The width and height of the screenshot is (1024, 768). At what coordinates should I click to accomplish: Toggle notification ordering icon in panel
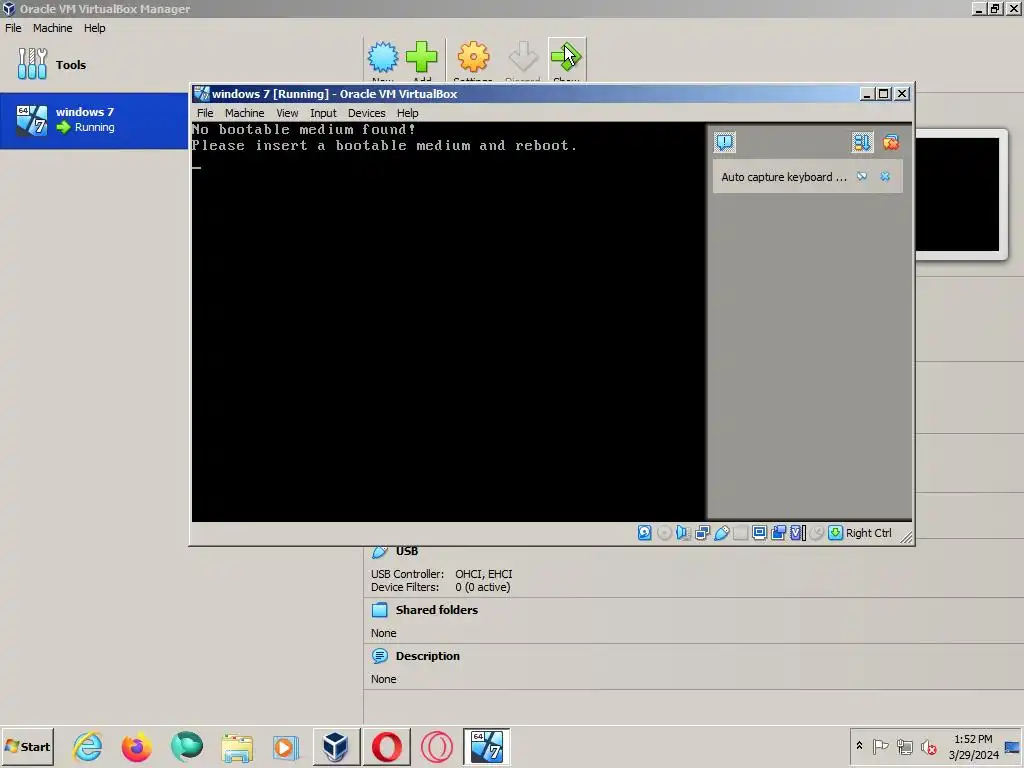point(861,142)
